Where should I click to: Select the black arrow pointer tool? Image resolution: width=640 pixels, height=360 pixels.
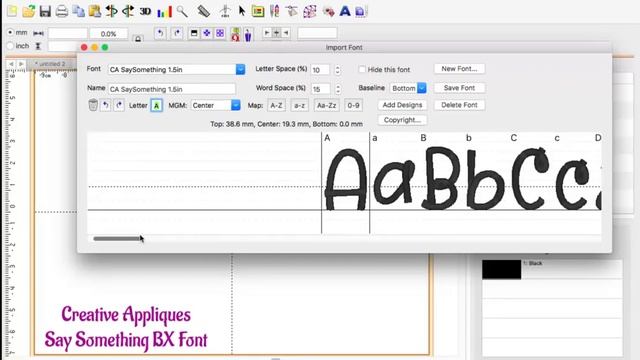point(242,11)
